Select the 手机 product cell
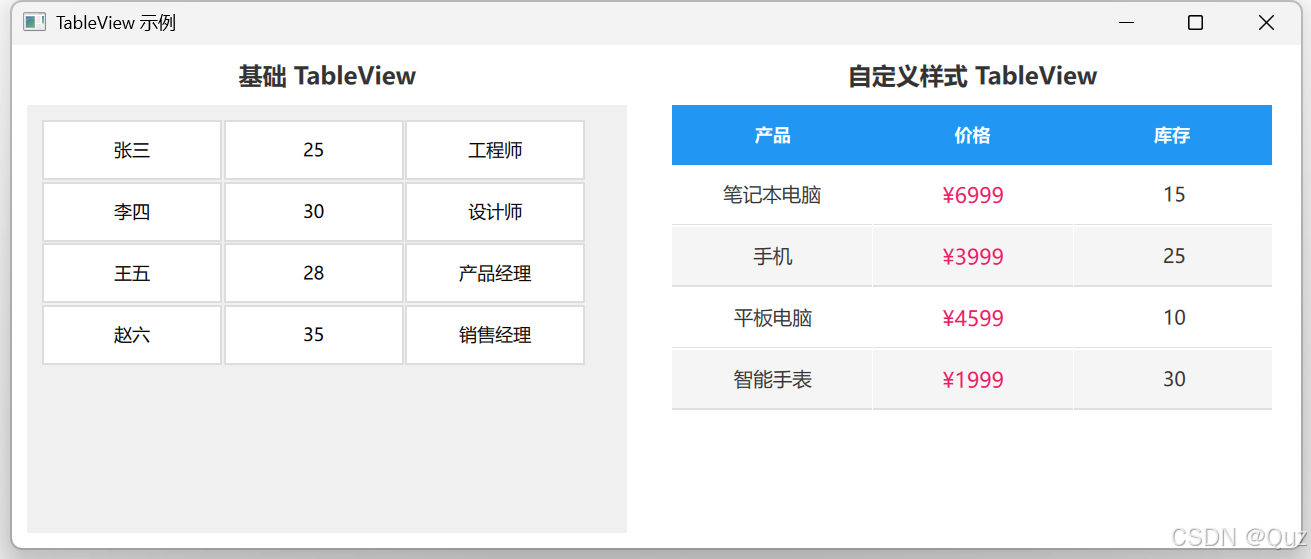Viewport: 1311px width, 559px height. 772,256
